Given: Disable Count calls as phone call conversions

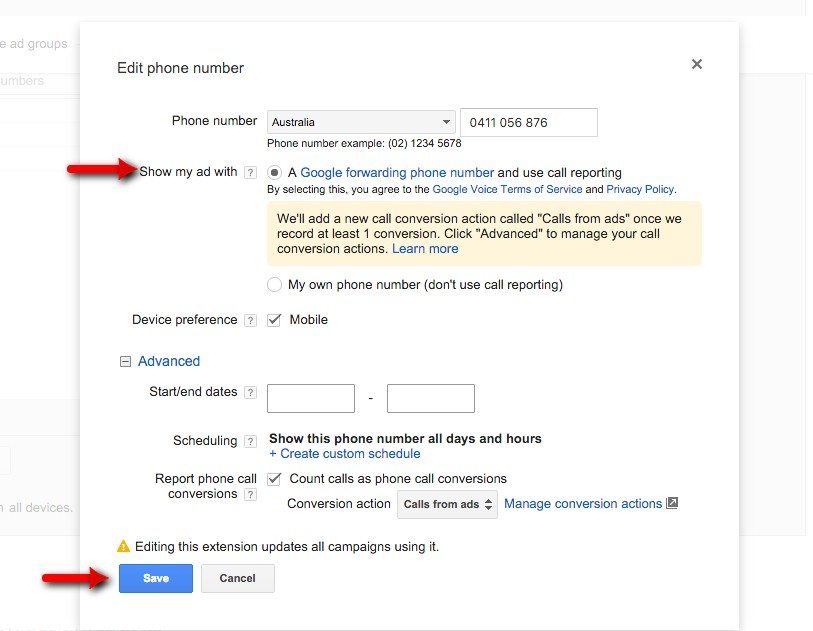Looking at the screenshot, I should 274,478.
